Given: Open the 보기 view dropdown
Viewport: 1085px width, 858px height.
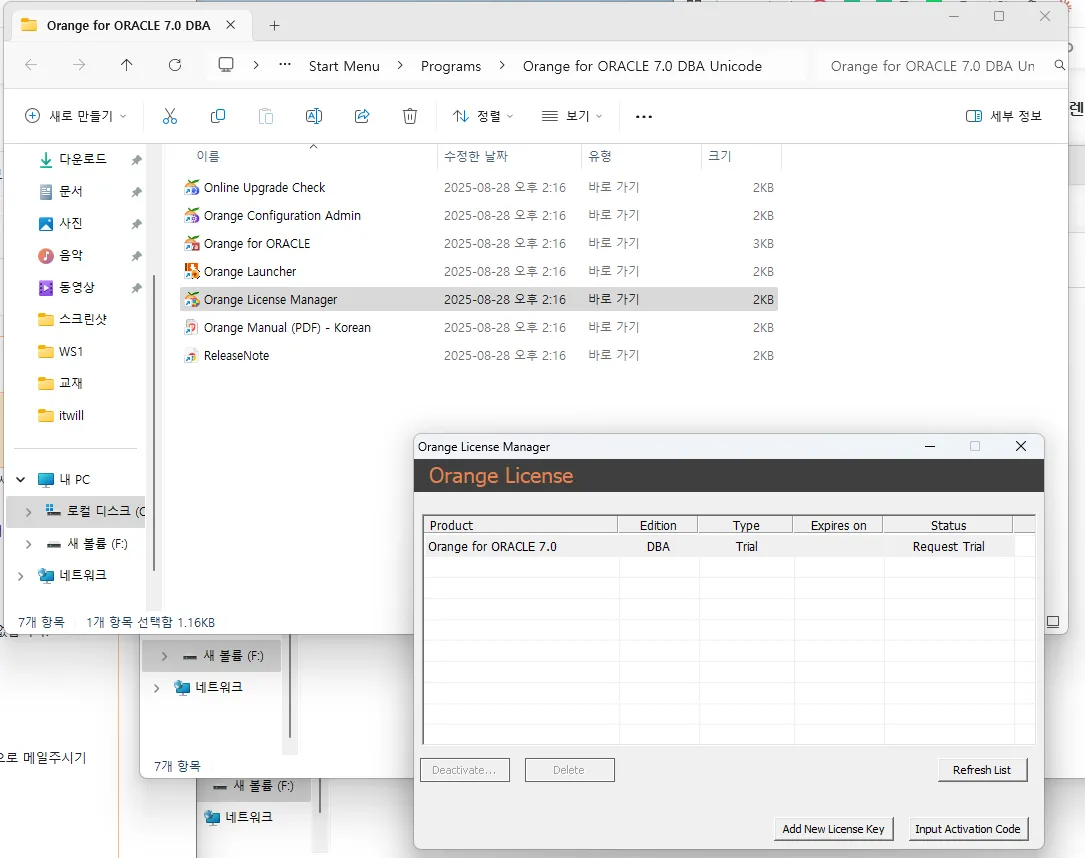Looking at the screenshot, I should click(572, 116).
